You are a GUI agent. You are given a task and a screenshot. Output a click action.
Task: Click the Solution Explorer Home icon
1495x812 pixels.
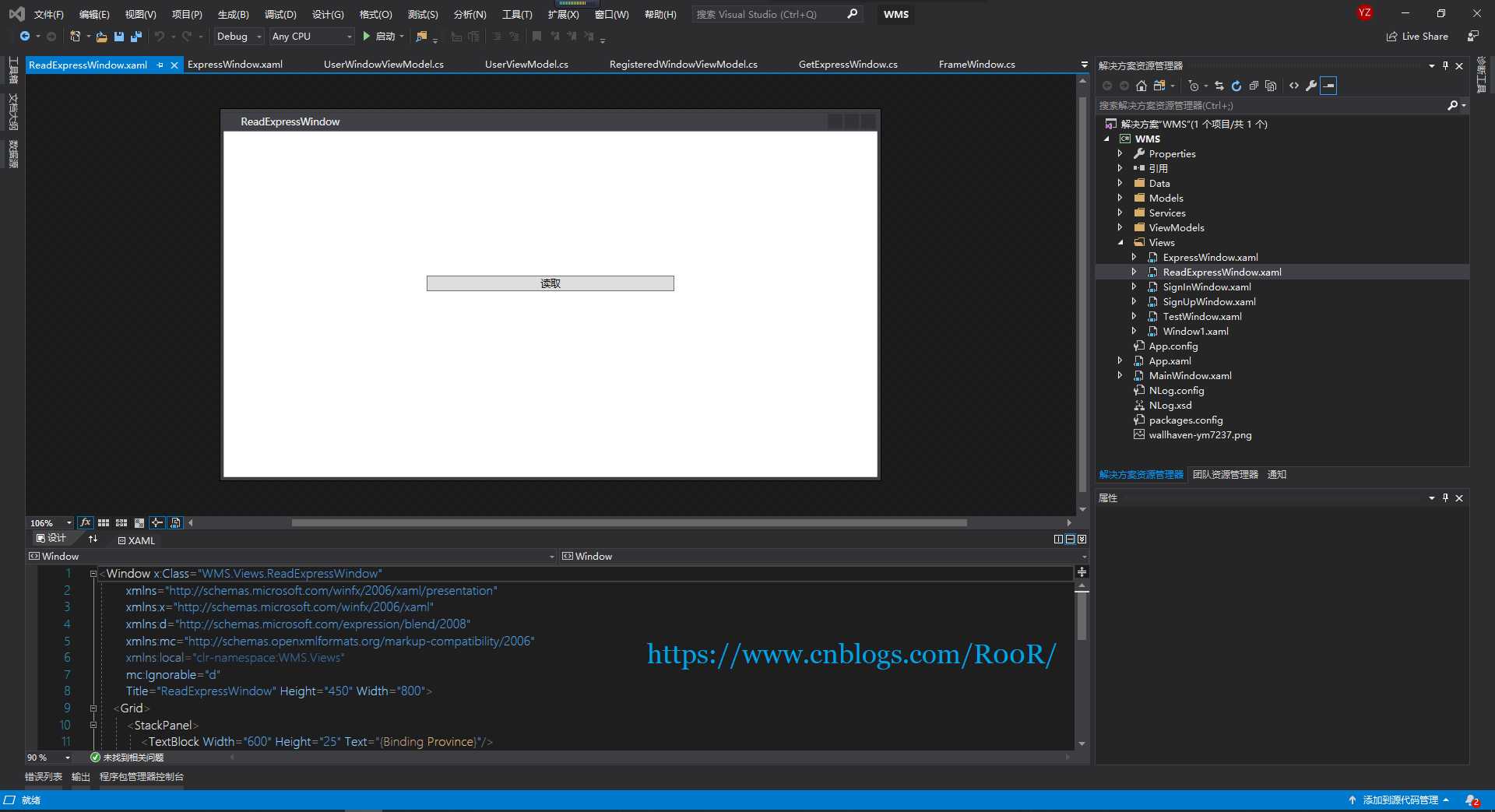[1141, 86]
